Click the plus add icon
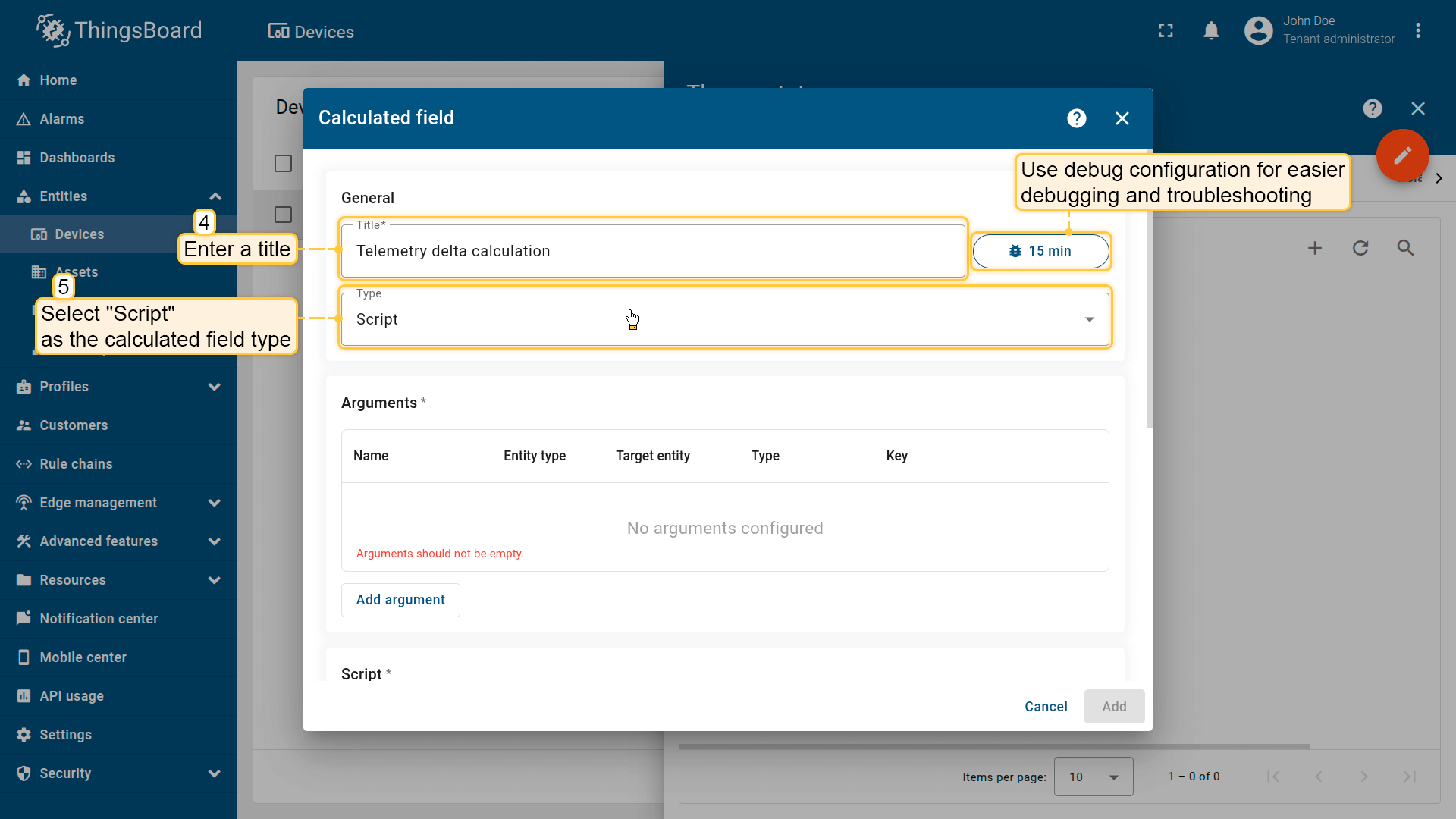Screen dimensions: 1456x819 tap(1314, 248)
